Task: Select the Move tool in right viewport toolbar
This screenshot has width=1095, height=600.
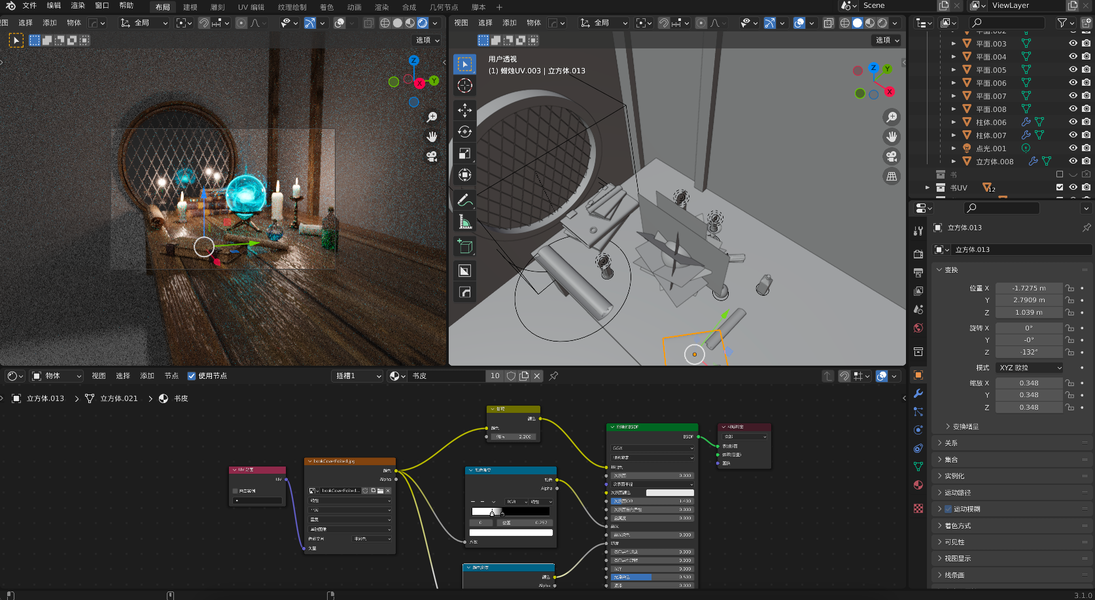Action: [464, 110]
